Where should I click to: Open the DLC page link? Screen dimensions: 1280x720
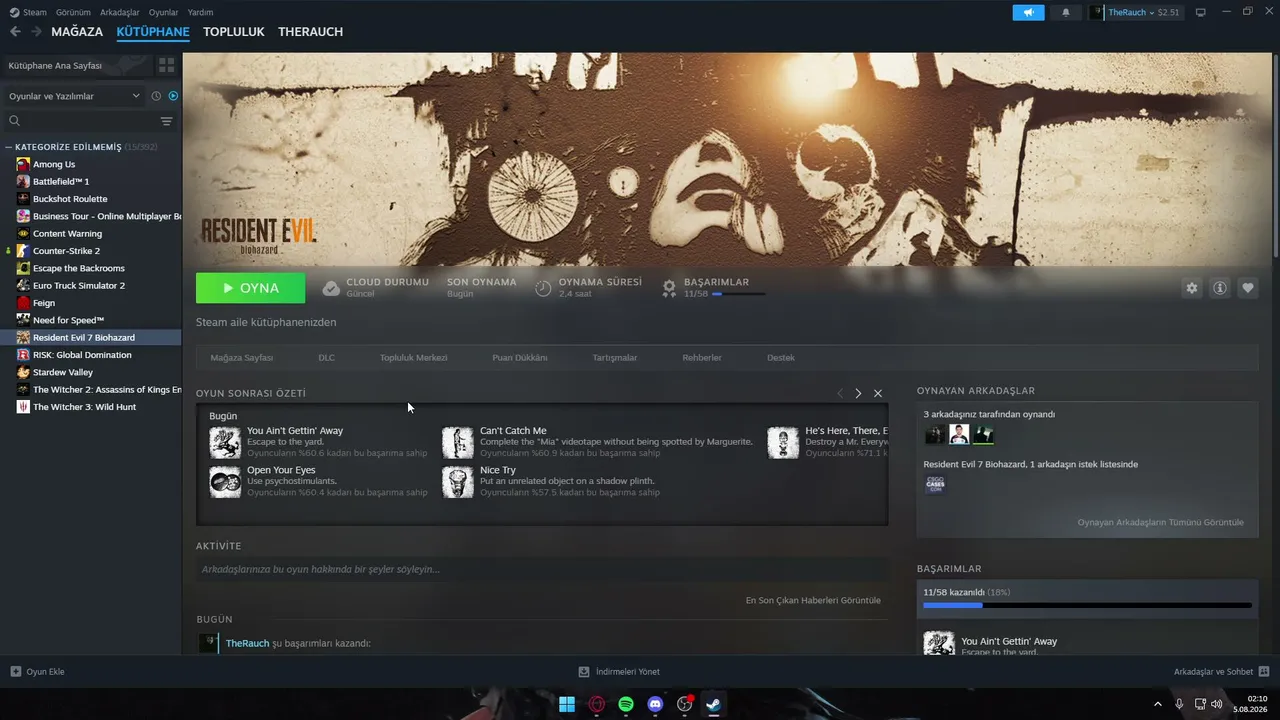tap(327, 357)
